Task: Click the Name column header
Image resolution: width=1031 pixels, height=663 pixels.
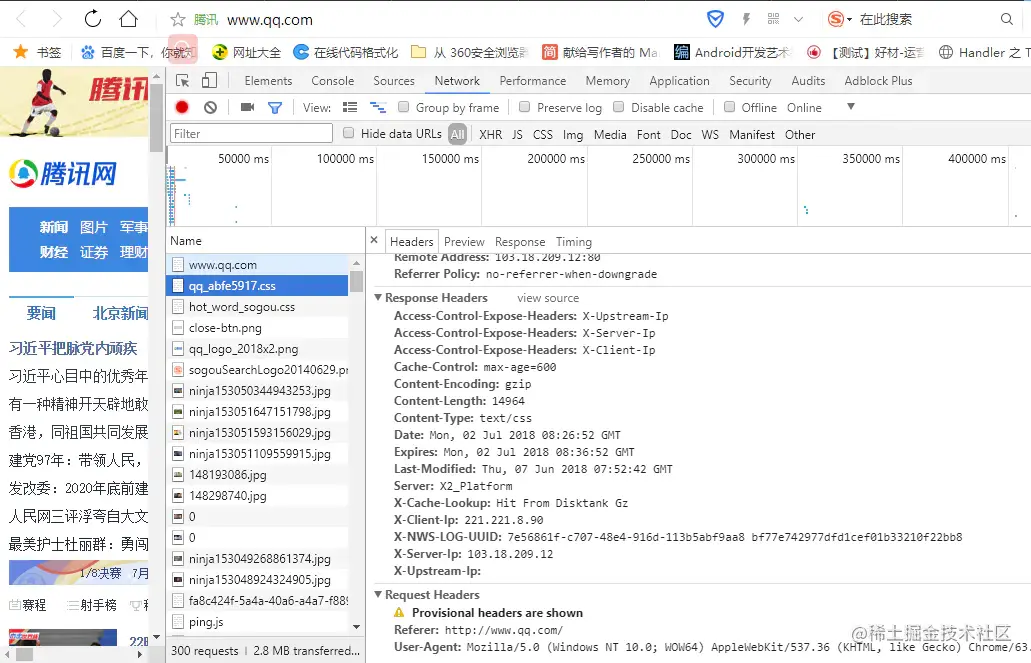Action: click(266, 241)
